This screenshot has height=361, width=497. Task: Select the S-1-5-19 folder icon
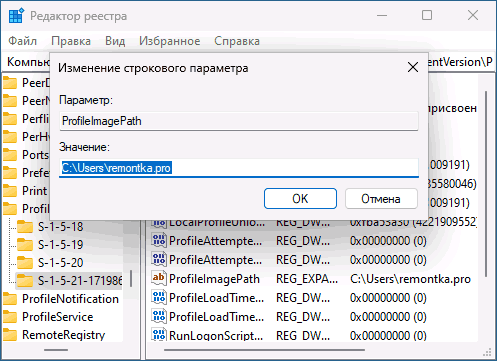[x=25, y=245]
